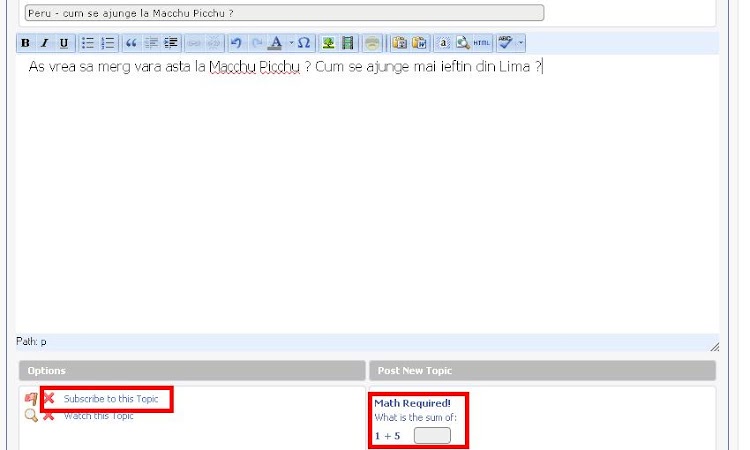Viewport: 750px width, 450px height.
Task: Undo the last edit
Action: [236, 43]
